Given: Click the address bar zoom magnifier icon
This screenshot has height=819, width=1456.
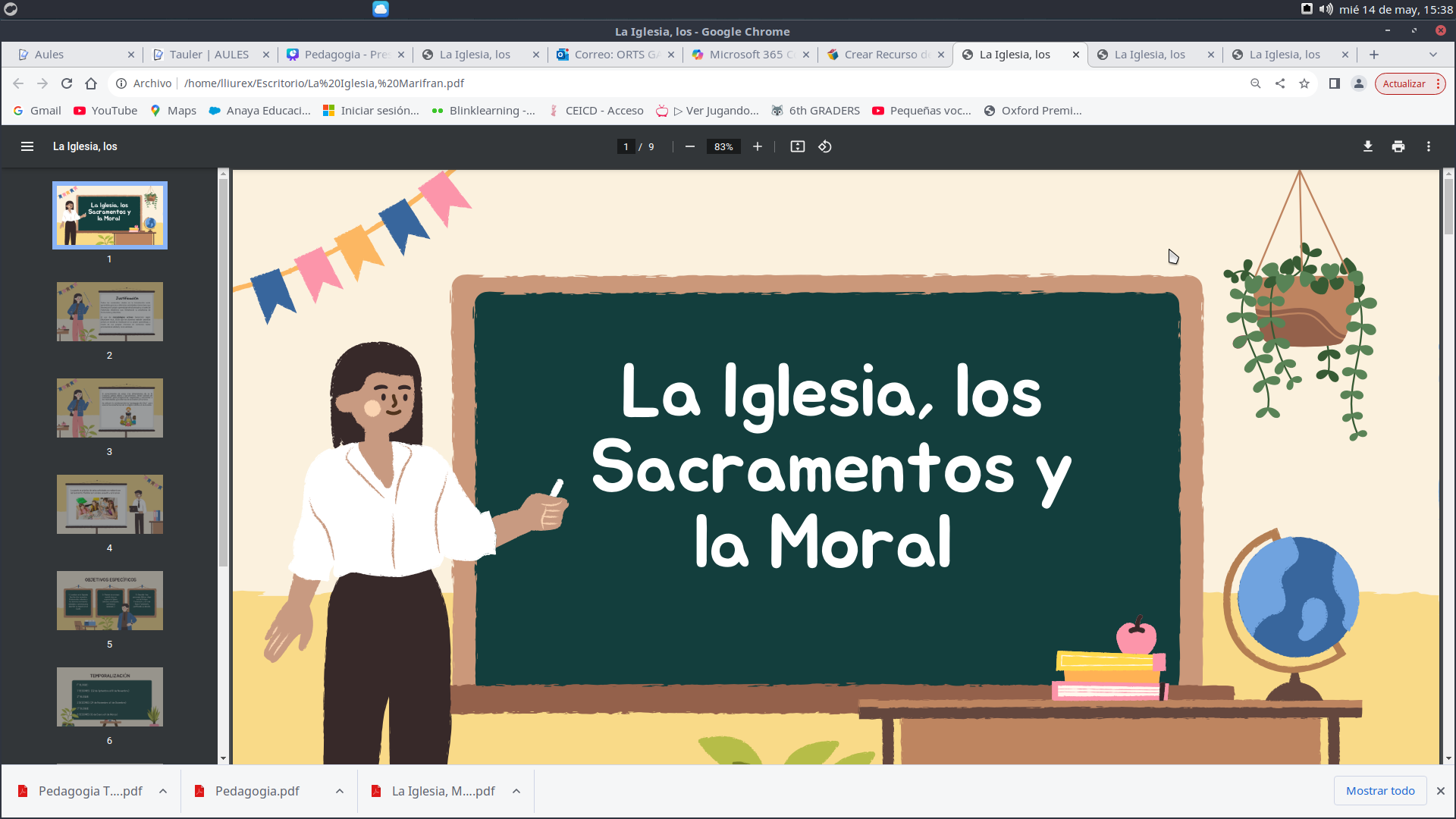Looking at the screenshot, I should 1256,83.
